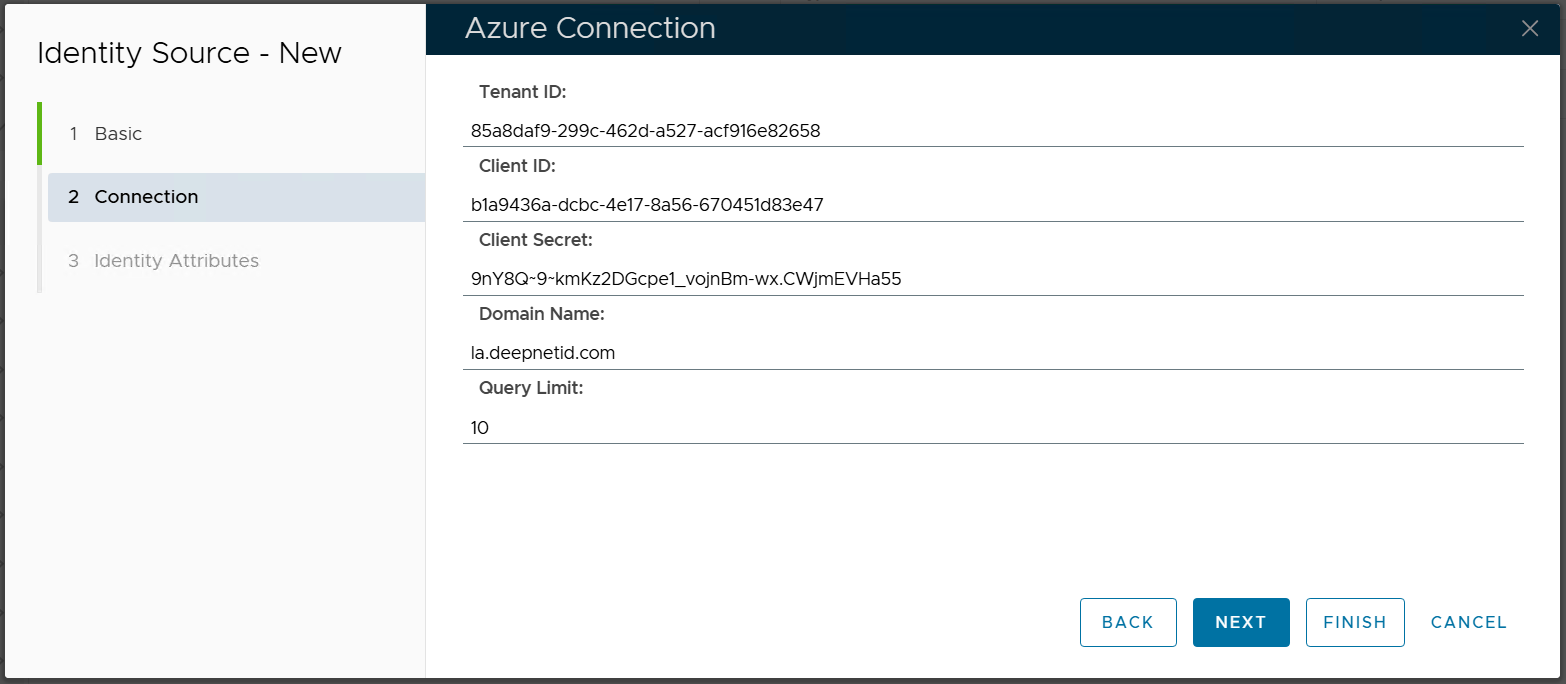1566x684 pixels.
Task: Click NEXT to continue the wizard
Action: [1240, 622]
